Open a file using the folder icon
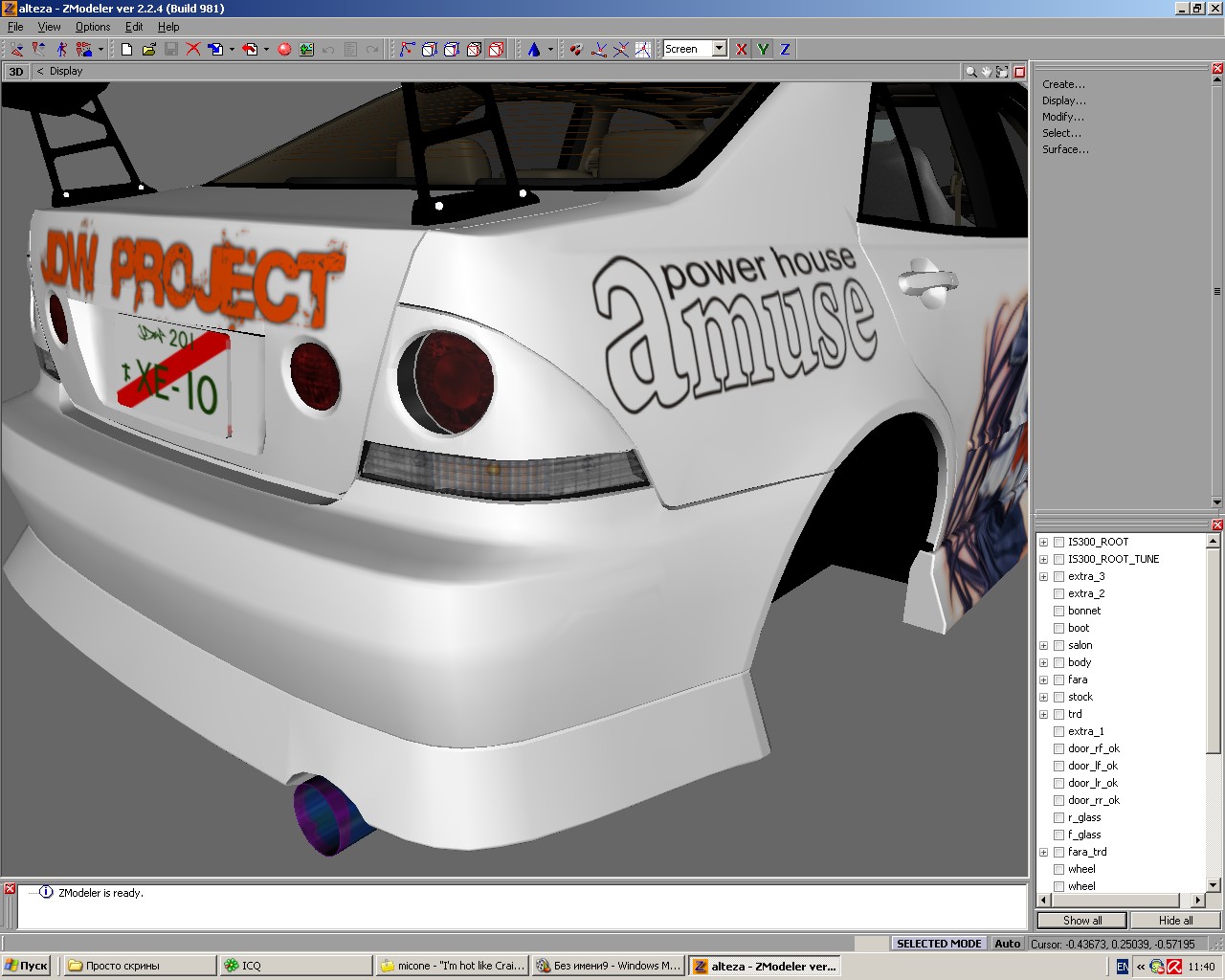 click(x=149, y=49)
